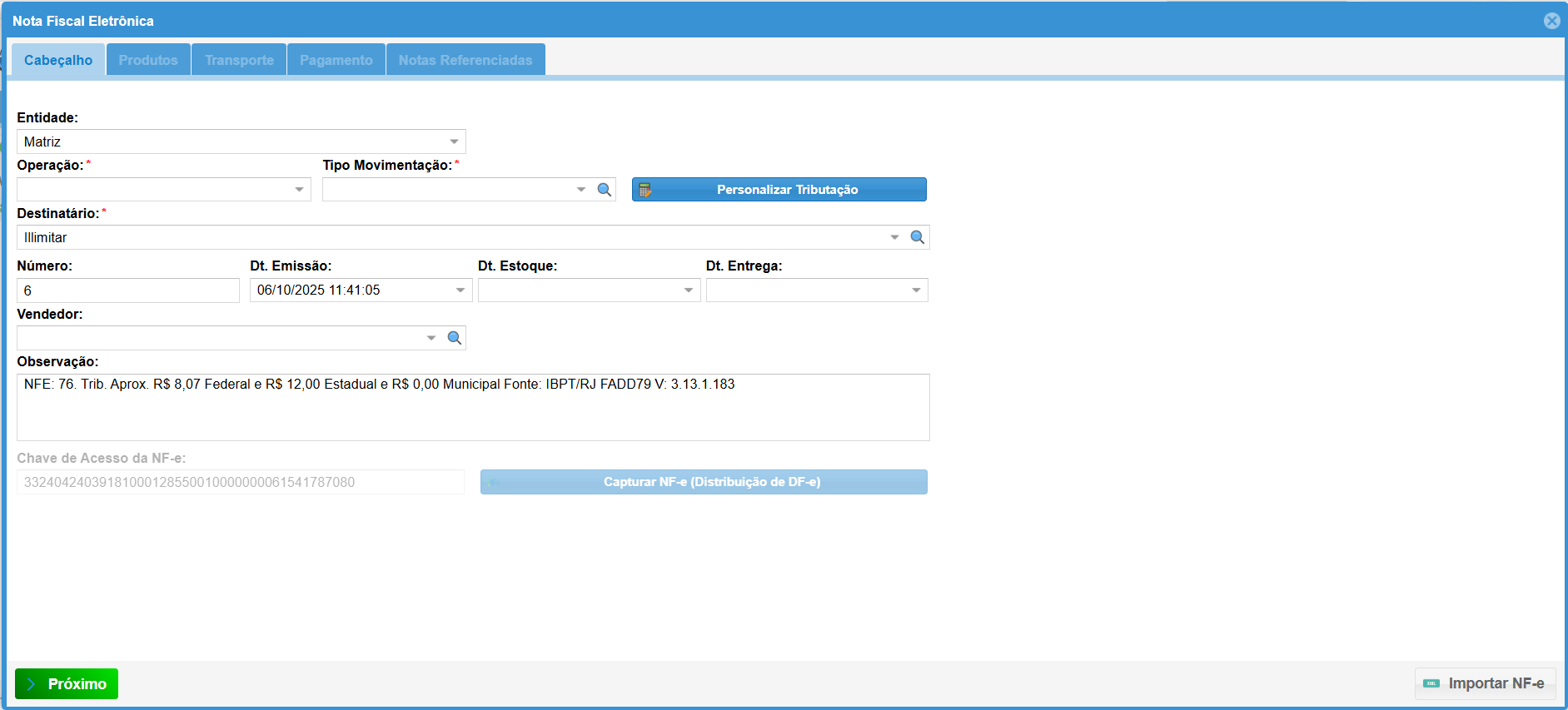Close the Nota Fiscal Eletrônica dialog

[x=1551, y=21]
